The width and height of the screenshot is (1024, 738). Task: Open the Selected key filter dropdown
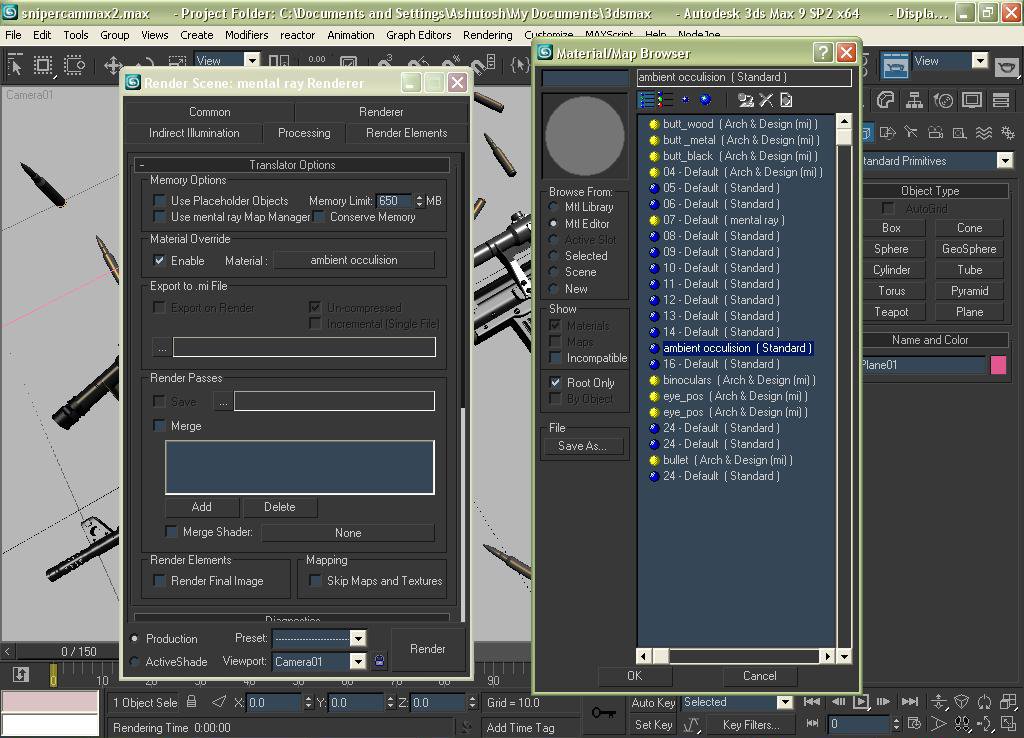pyautogui.click(x=784, y=702)
